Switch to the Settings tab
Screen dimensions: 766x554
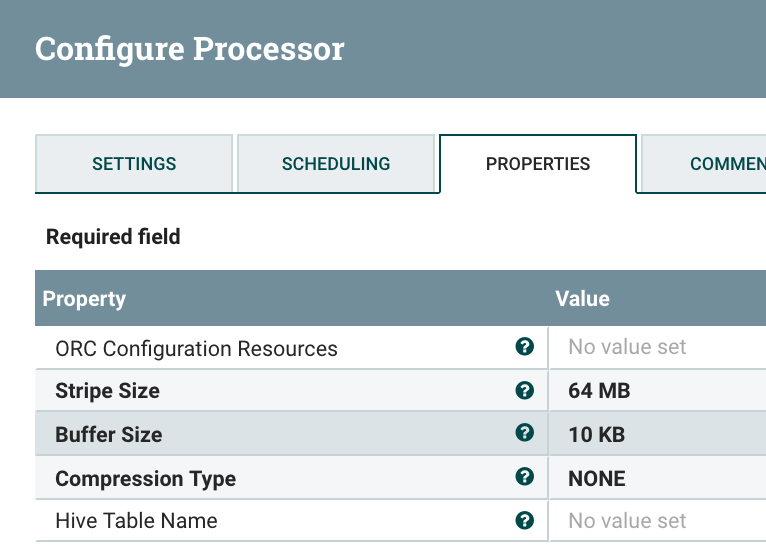point(134,164)
